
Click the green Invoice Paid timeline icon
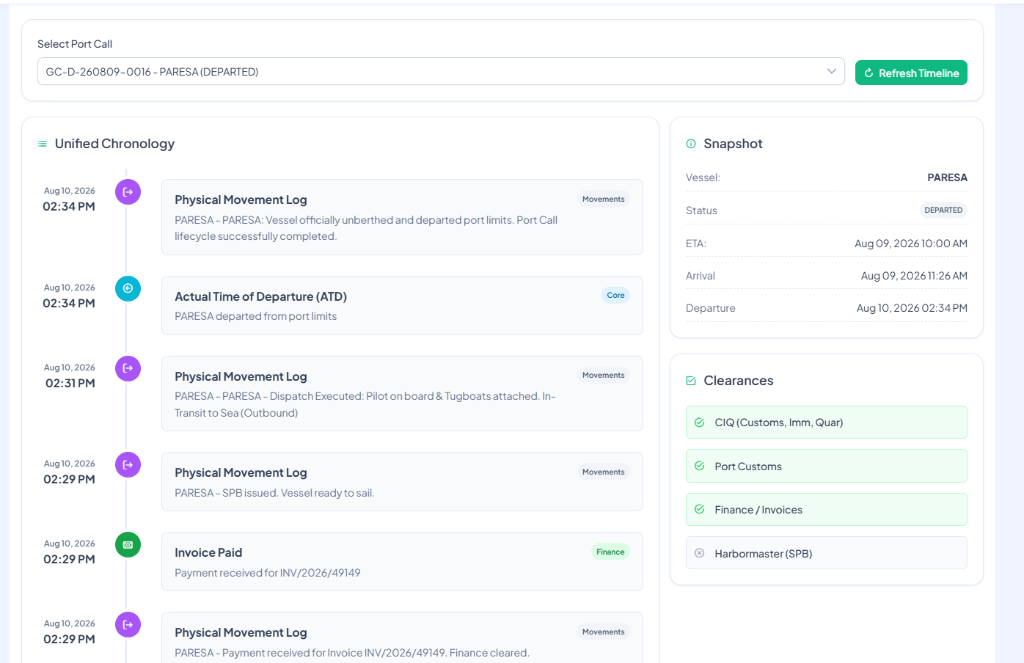click(x=128, y=545)
